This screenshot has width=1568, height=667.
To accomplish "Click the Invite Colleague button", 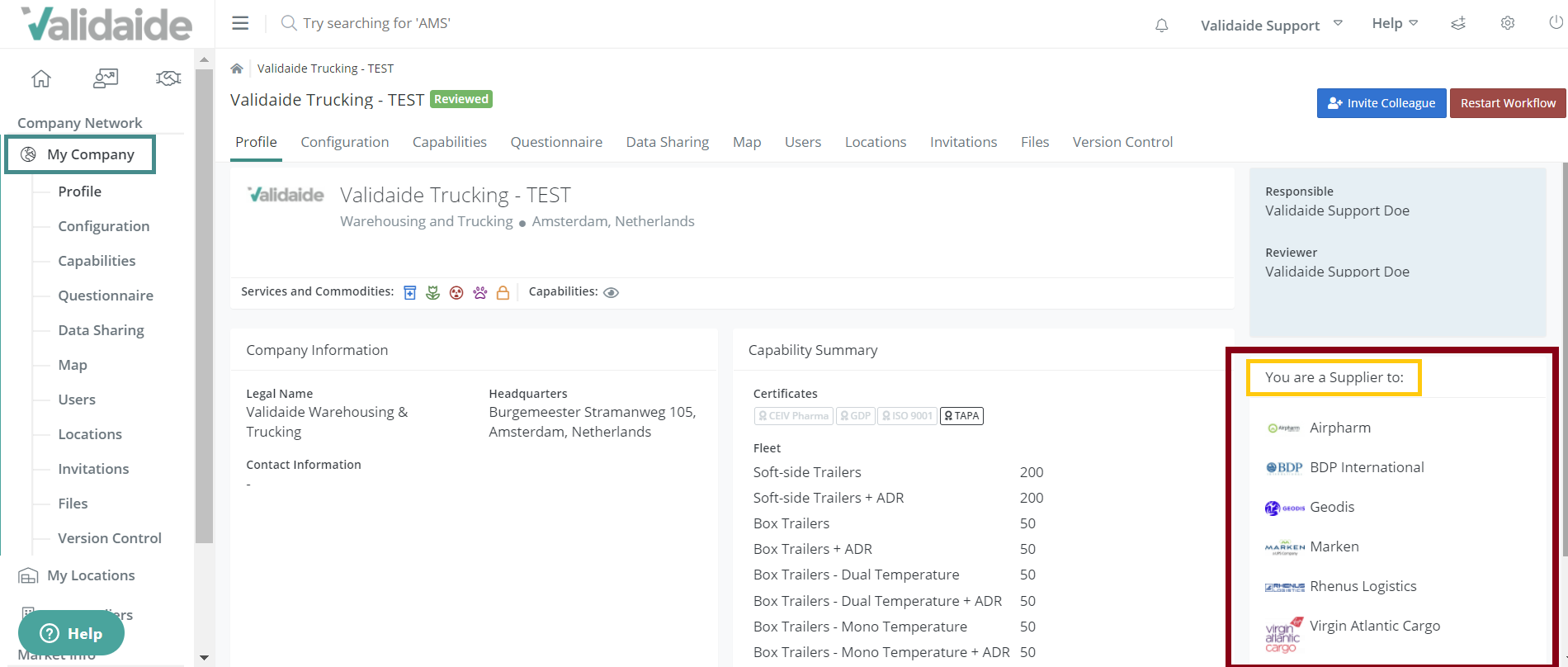I will click(1381, 103).
